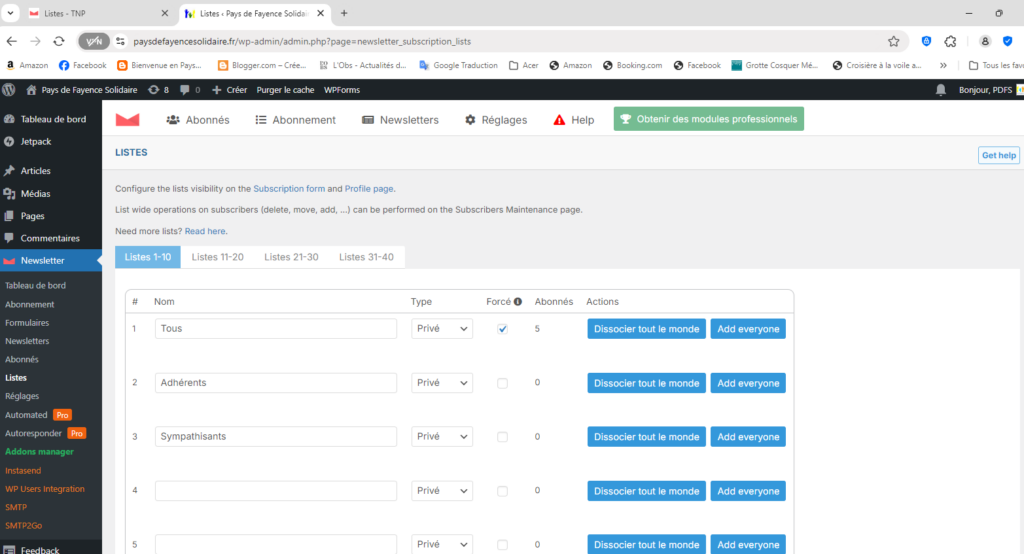
Task: Enable Forcé checkbox for Adhérents list
Action: click(x=502, y=383)
